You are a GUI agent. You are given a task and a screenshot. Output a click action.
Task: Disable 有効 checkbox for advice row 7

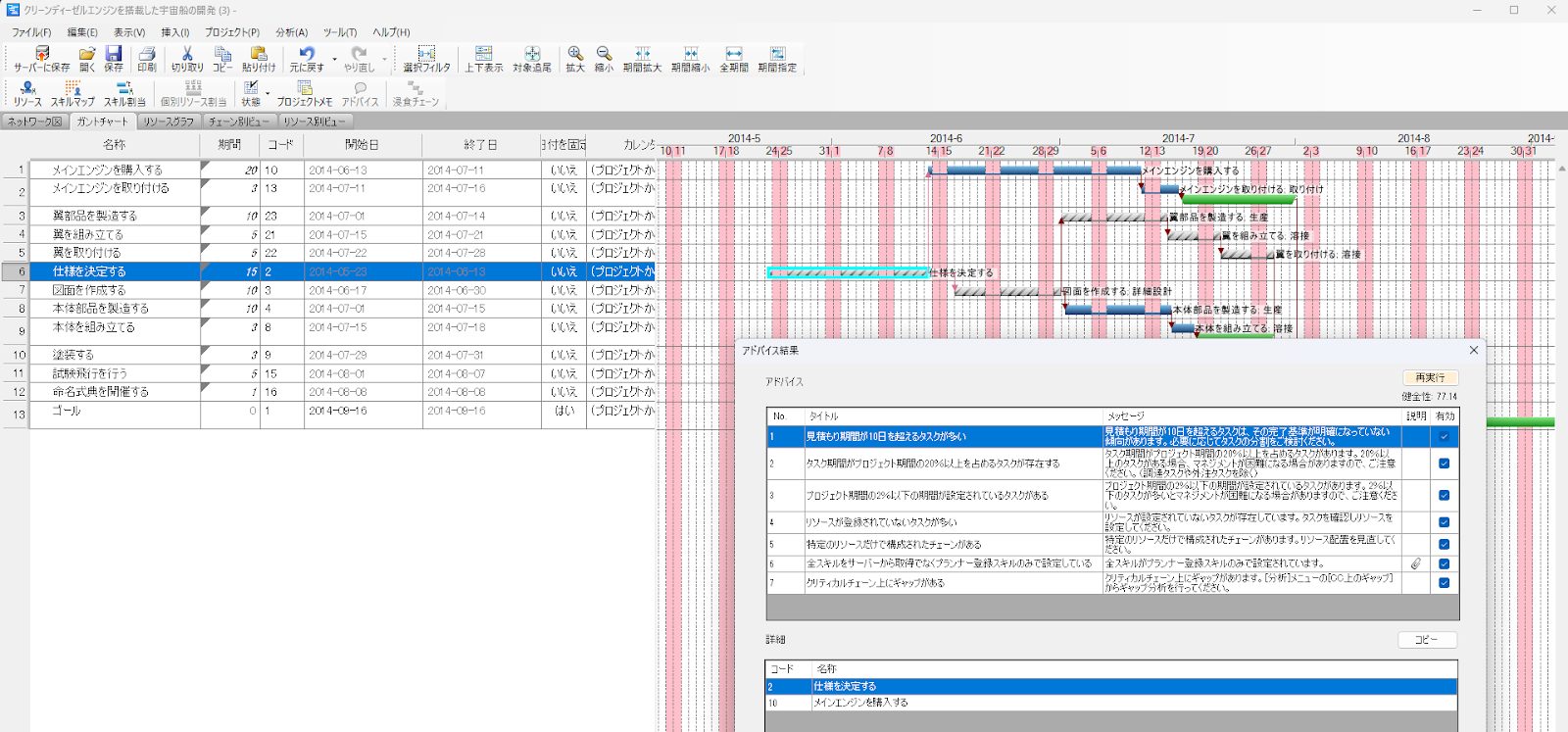click(x=1444, y=583)
